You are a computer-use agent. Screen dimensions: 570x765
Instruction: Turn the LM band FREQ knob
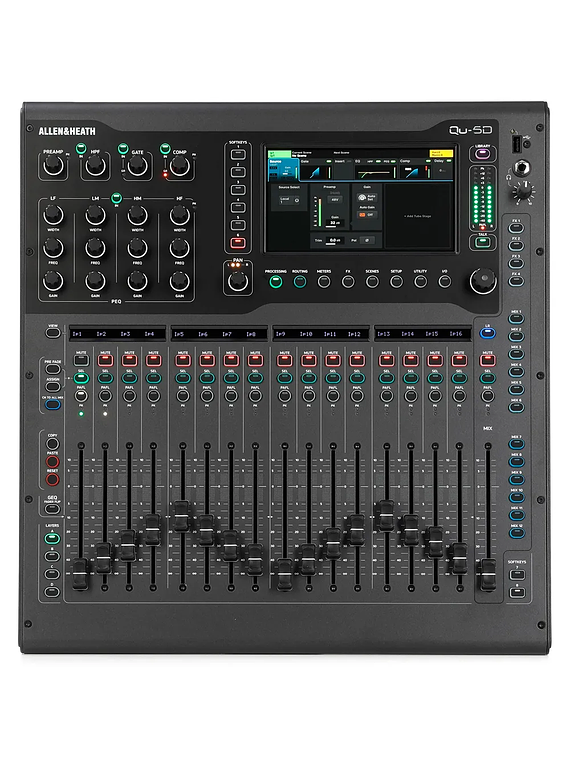tap(95, 248)
